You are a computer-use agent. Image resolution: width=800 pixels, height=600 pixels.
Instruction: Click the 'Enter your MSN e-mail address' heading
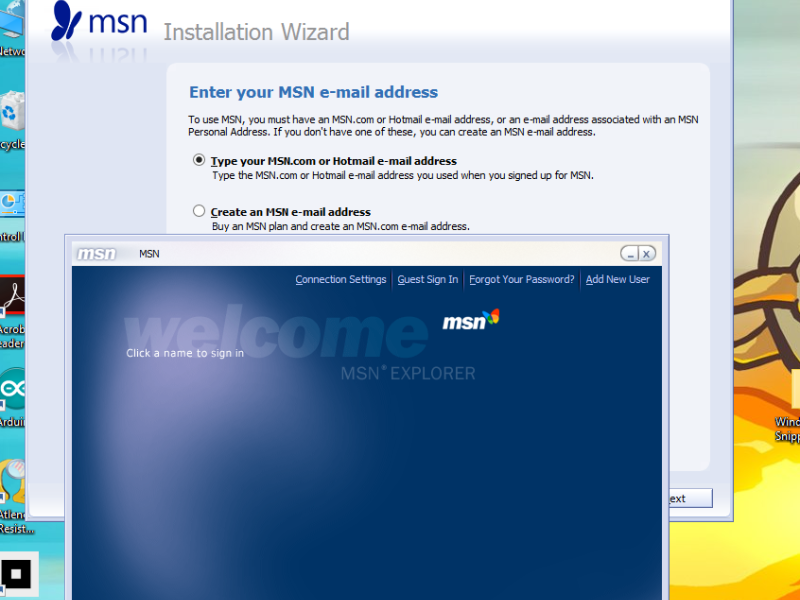(313, 92)
